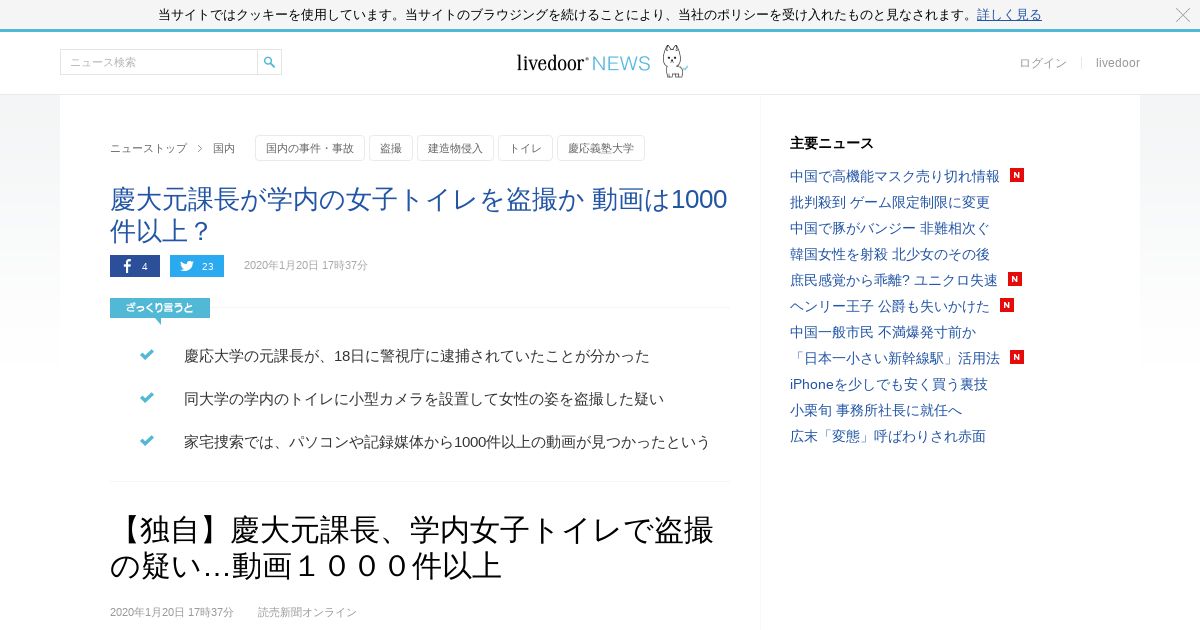This screenshot has height=630, width=1200.
Task: Click N badge beside ユニクロ失速 headline
Action: pos(1015,279)
